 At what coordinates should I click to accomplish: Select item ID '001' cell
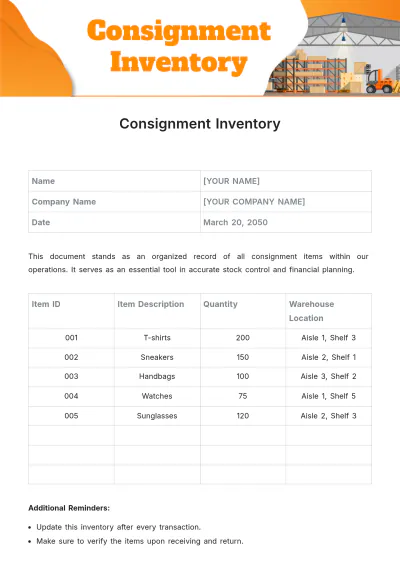point(71,338)
